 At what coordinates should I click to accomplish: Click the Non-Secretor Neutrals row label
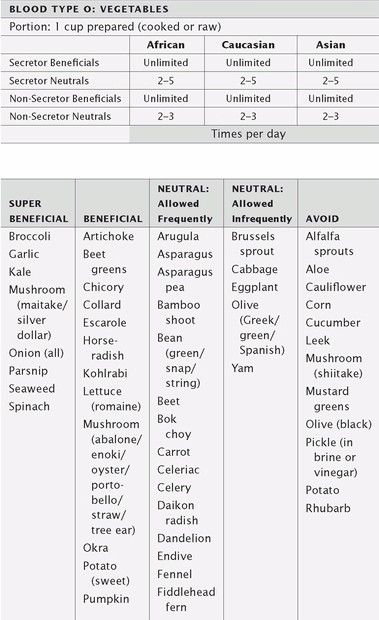coord(60,116)
